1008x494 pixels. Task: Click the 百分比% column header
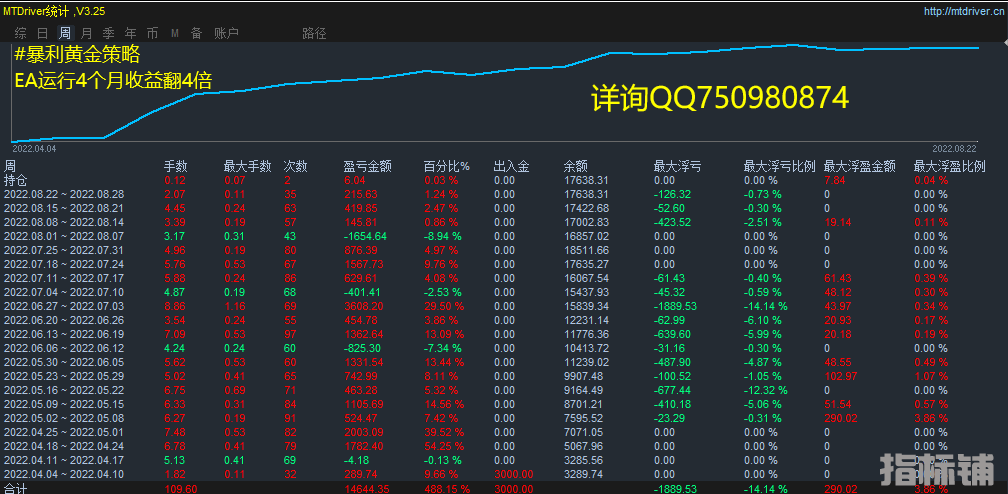(445, 166)
